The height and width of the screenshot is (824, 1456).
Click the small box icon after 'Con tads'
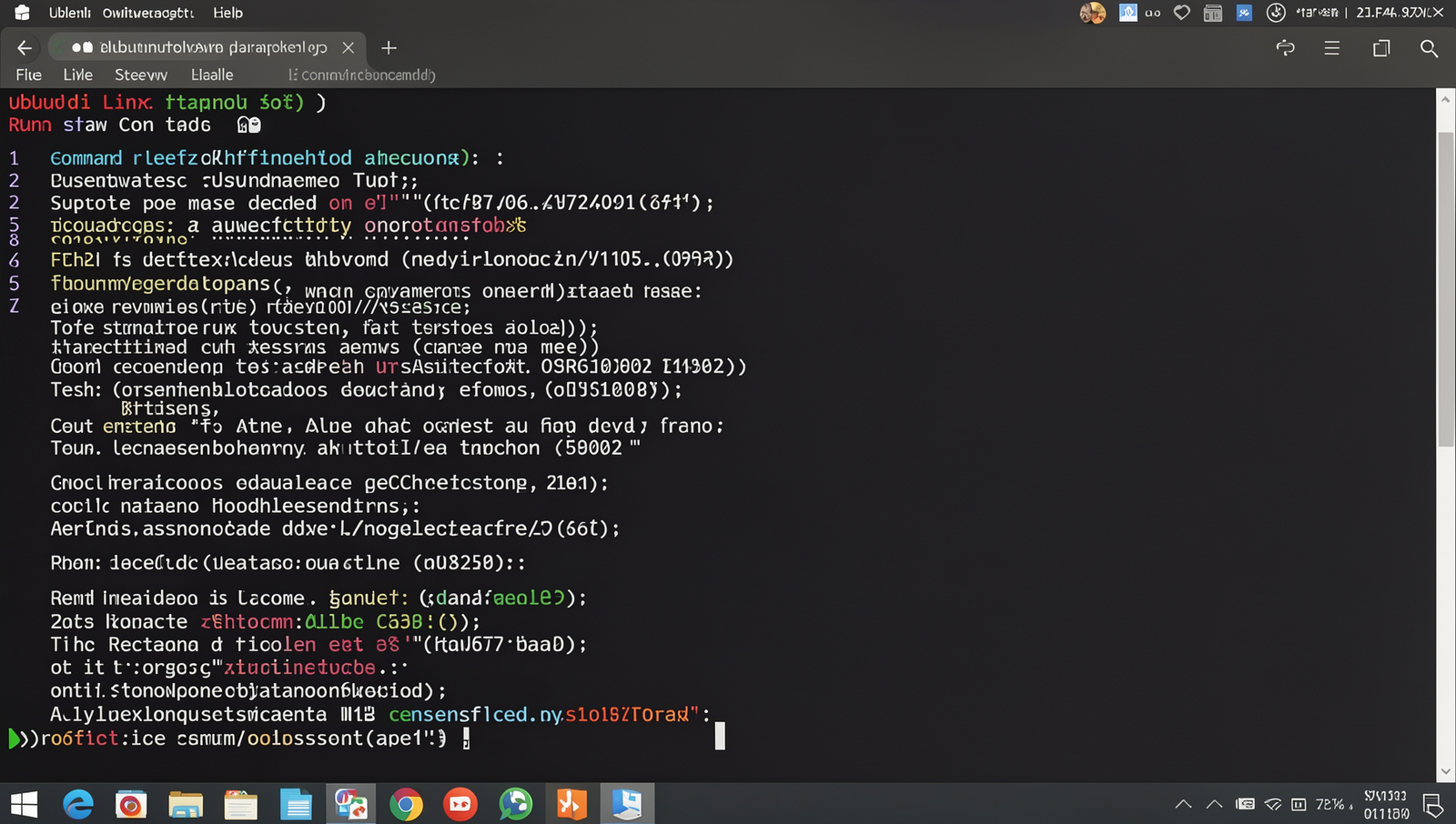click(x=248, y=125)
